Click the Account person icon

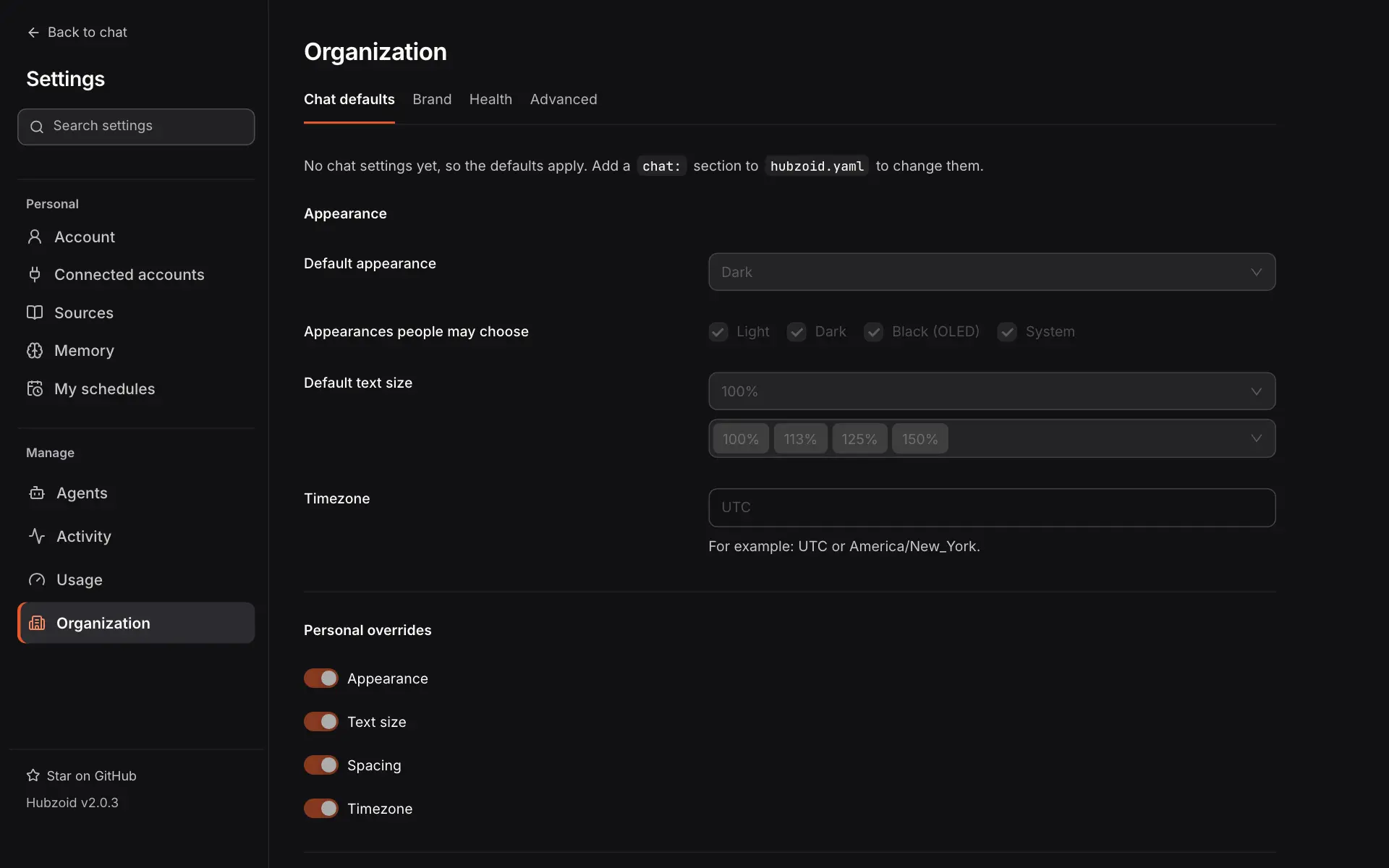pos(35,237)
